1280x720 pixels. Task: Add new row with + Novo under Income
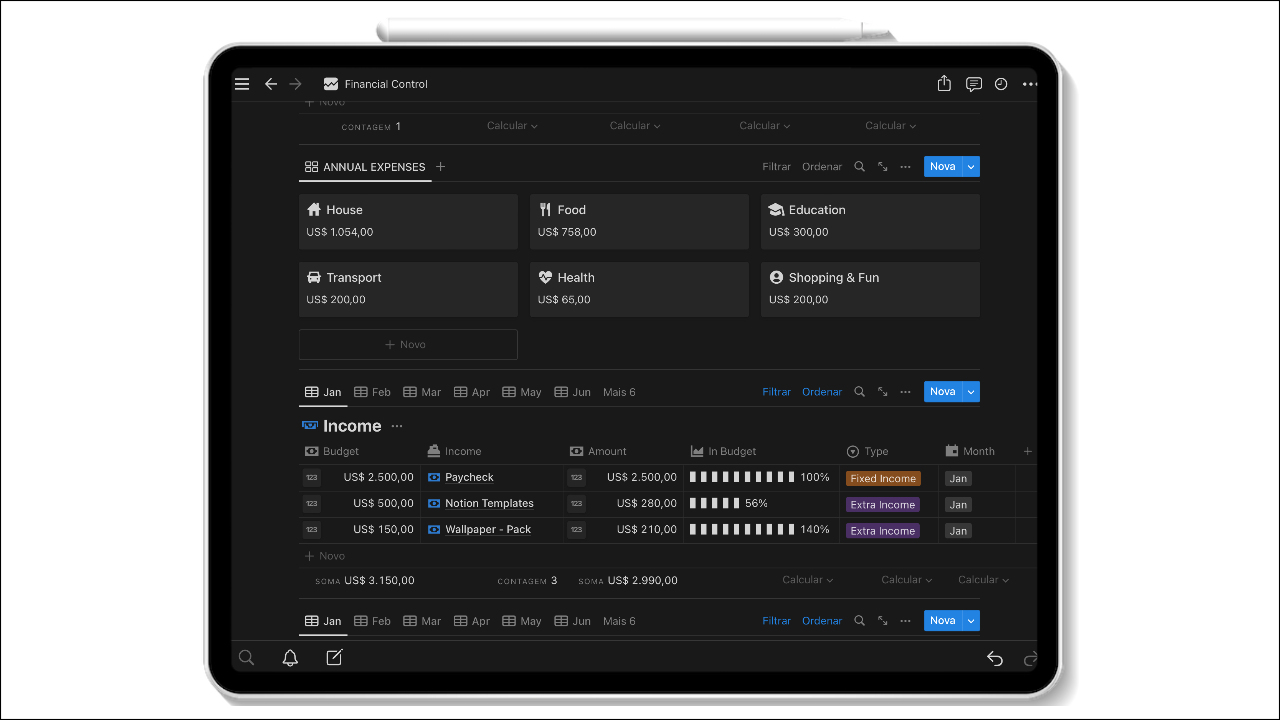tap(325, 556)
